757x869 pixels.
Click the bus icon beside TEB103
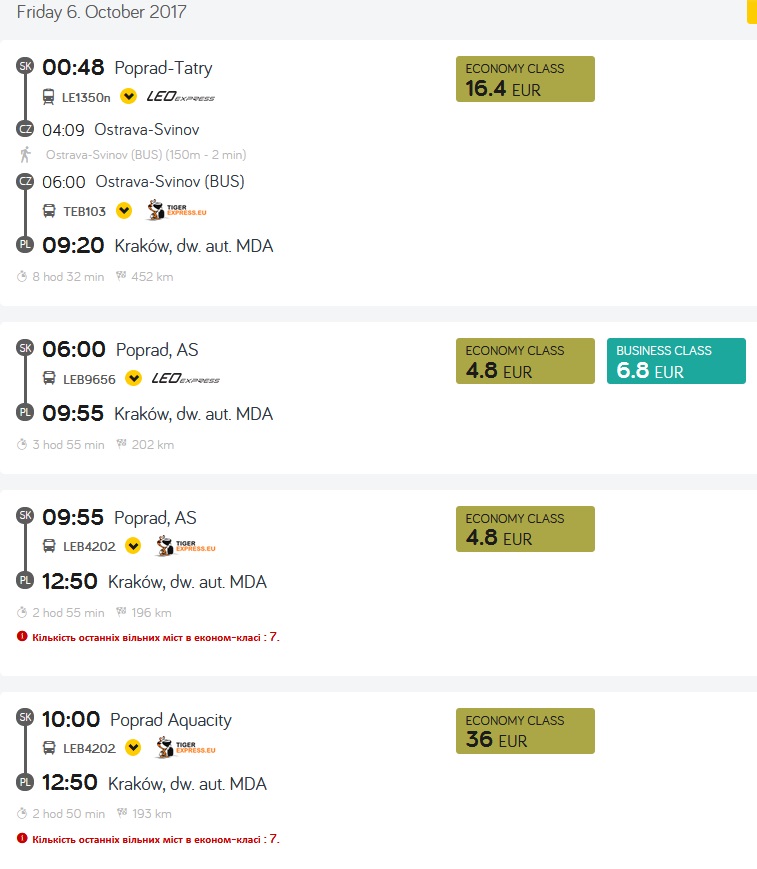click(x=49, y=211)
